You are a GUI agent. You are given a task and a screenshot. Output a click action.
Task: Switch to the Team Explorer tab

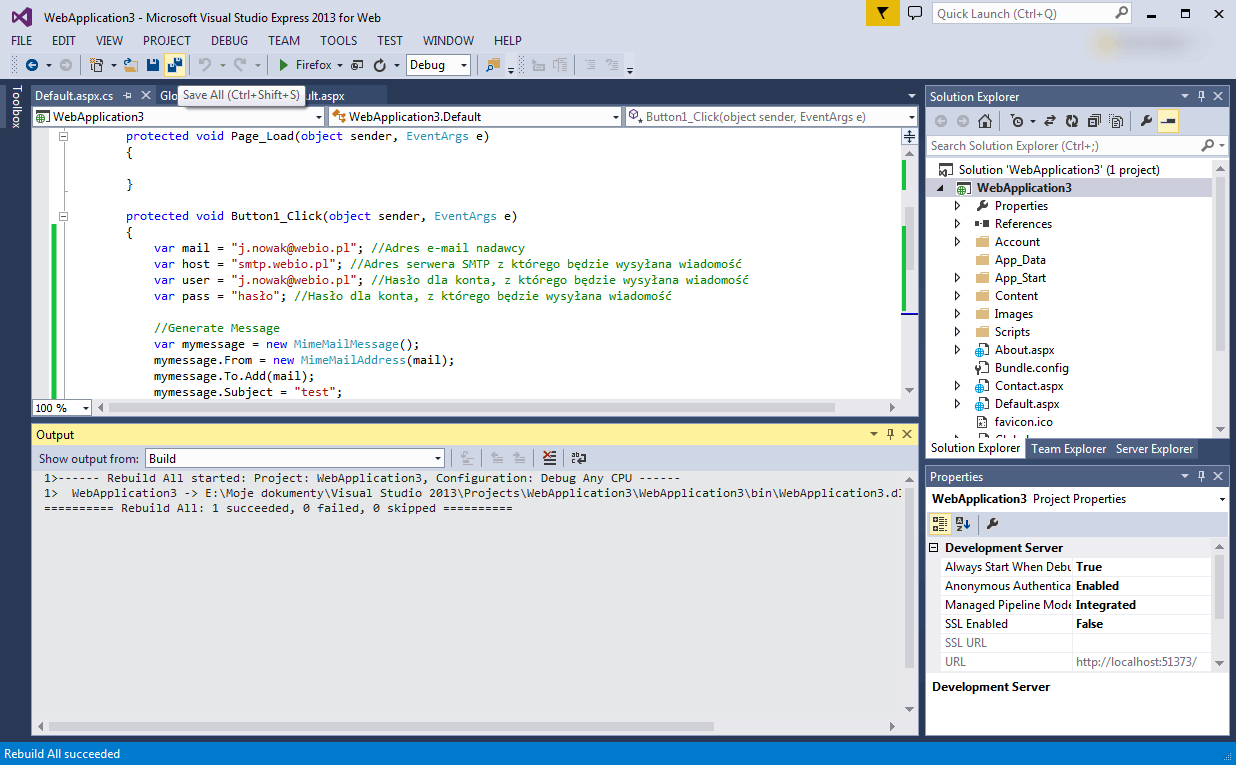click(1069, 449)
